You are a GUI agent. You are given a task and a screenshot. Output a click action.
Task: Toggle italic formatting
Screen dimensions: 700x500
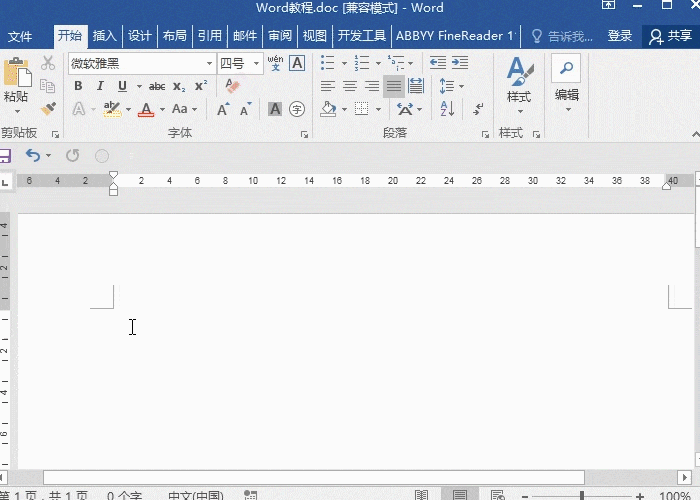tap(100, 86)
